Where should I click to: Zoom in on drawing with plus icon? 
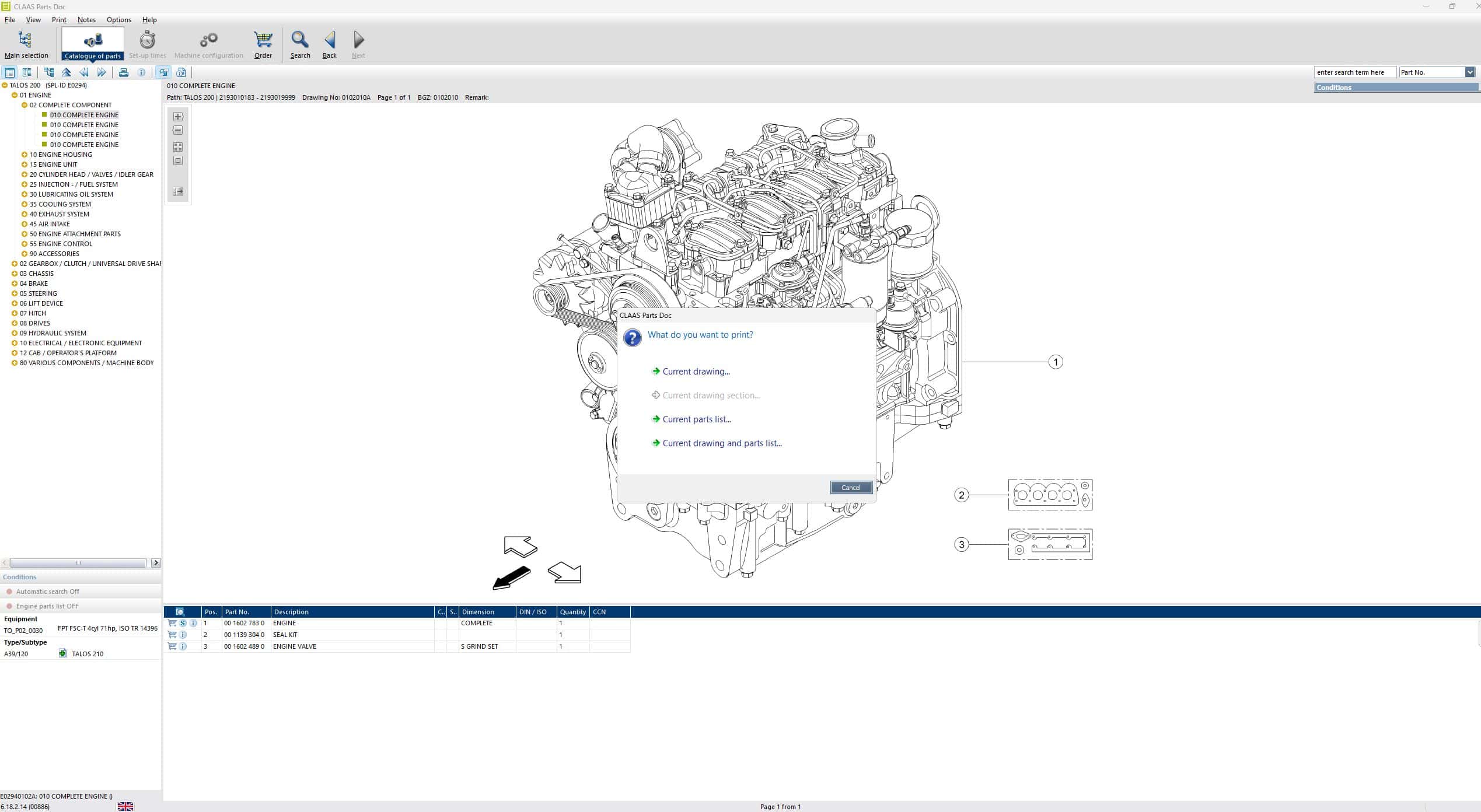[178, 117]
